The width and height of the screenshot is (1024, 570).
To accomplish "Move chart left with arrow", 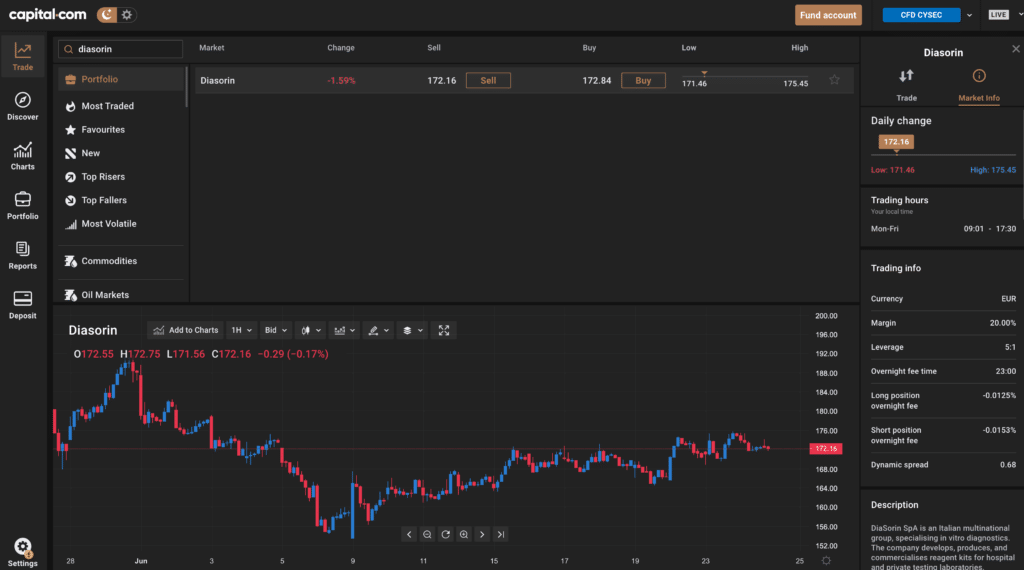I will click(409, 534).
